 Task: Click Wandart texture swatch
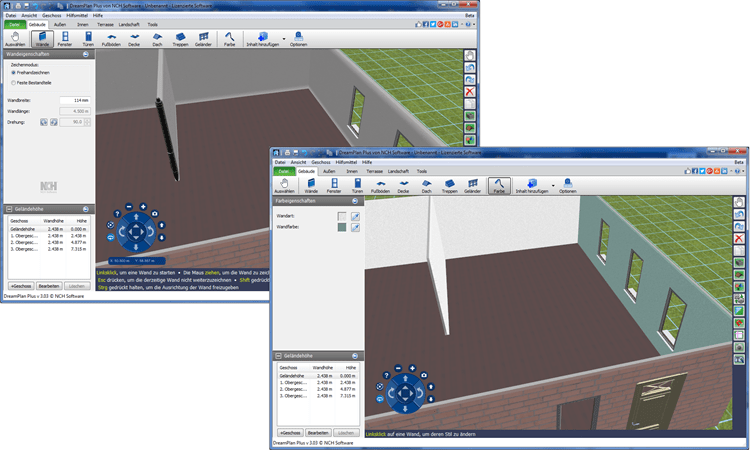click(x=342, y=217)
